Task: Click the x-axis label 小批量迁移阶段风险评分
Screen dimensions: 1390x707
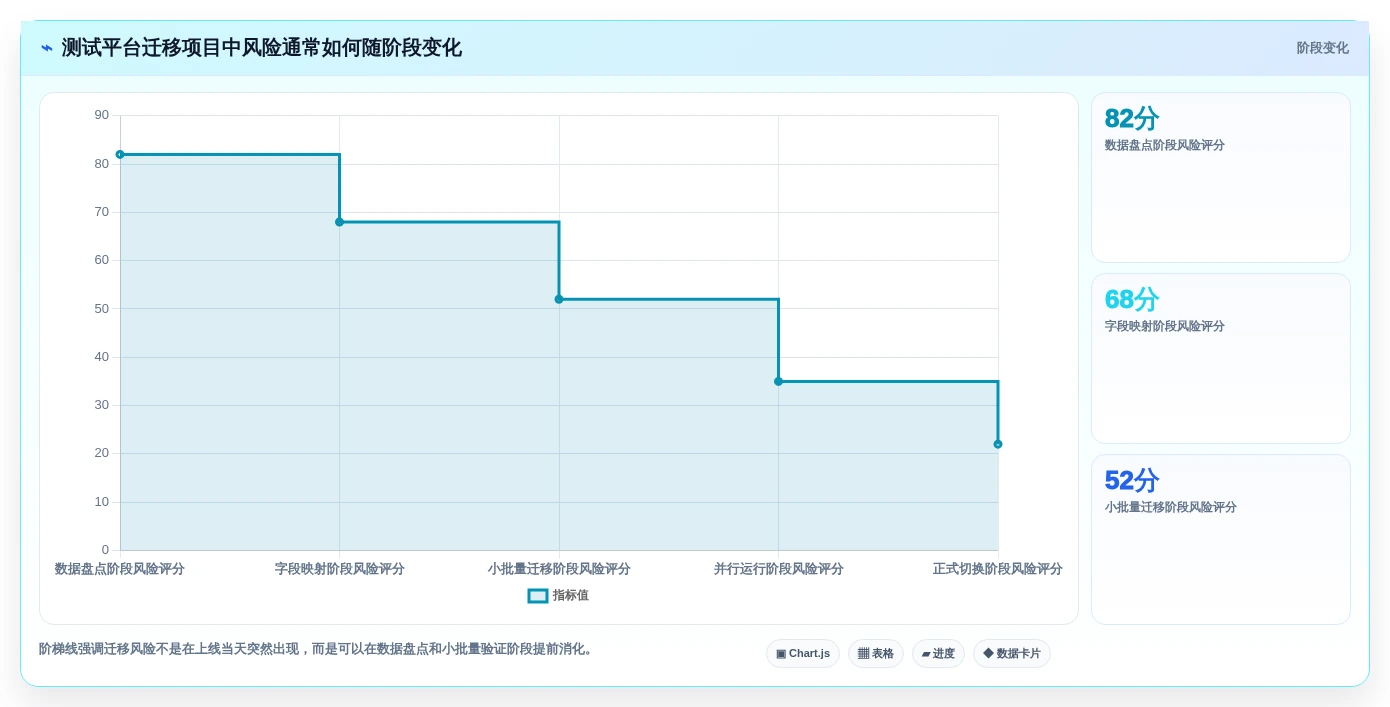Action: coord(559,569)
